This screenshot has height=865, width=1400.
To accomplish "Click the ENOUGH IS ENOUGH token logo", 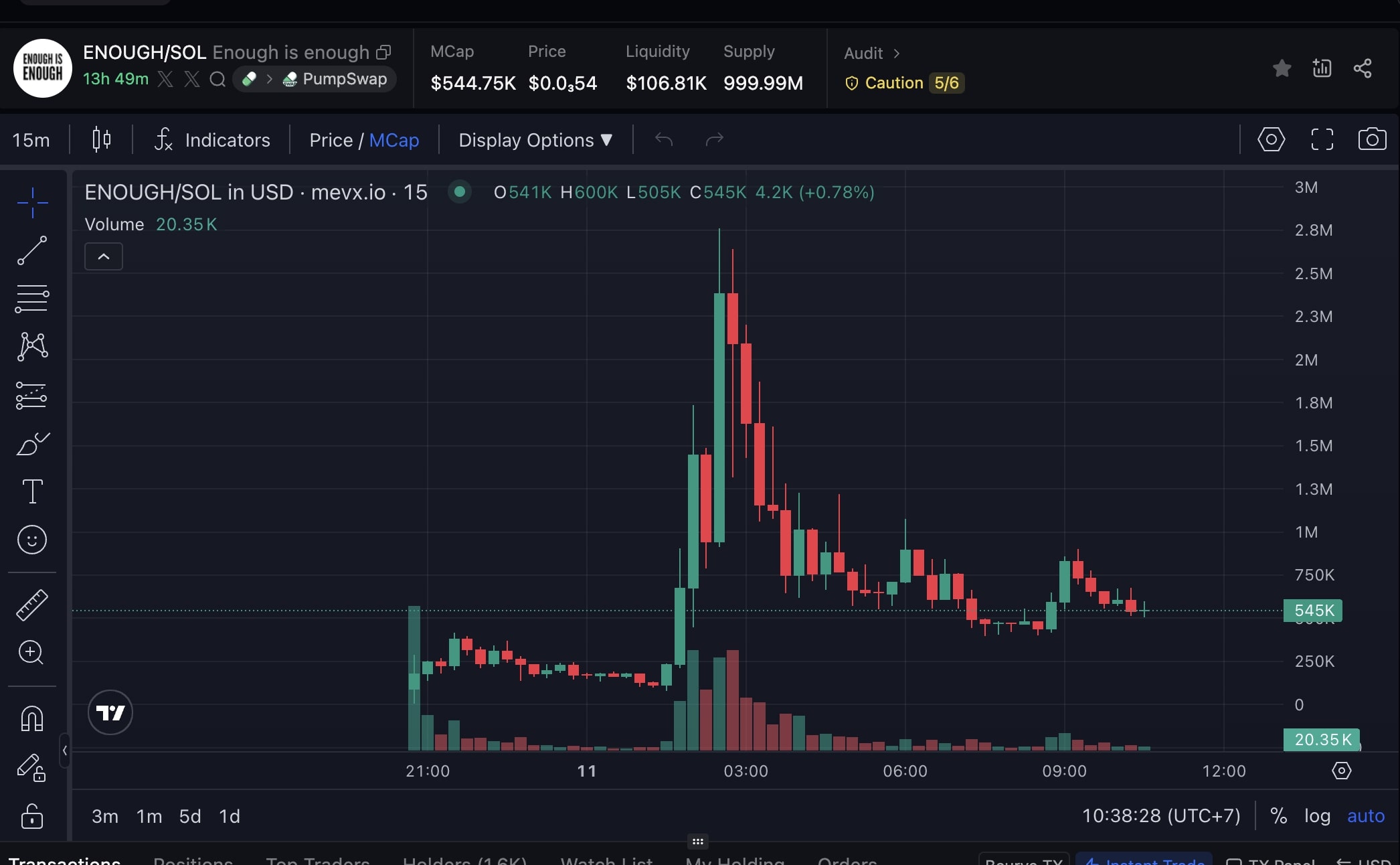I will click(x=43, y=68).
